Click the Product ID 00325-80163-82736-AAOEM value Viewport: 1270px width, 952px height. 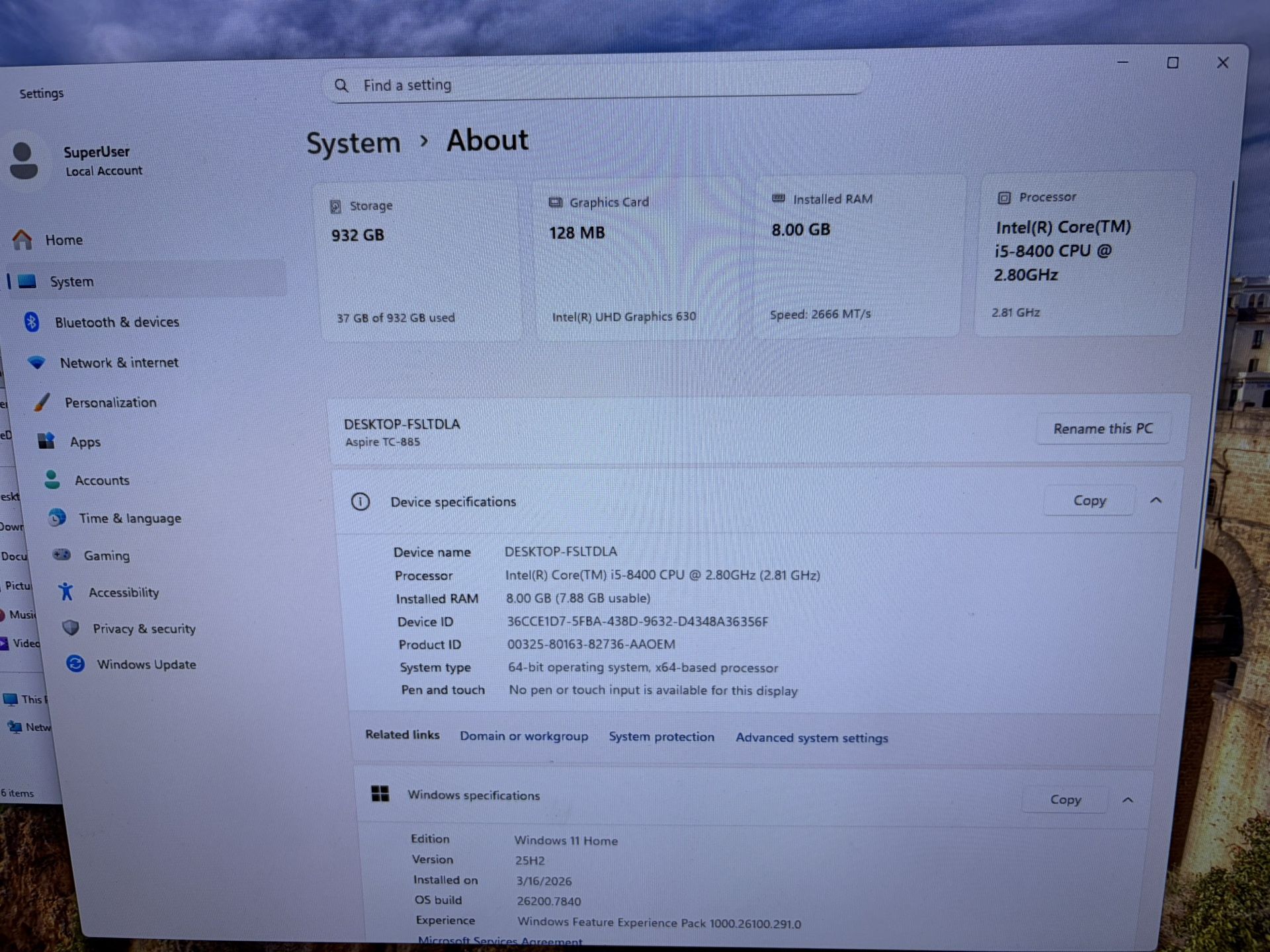(591, 644)
